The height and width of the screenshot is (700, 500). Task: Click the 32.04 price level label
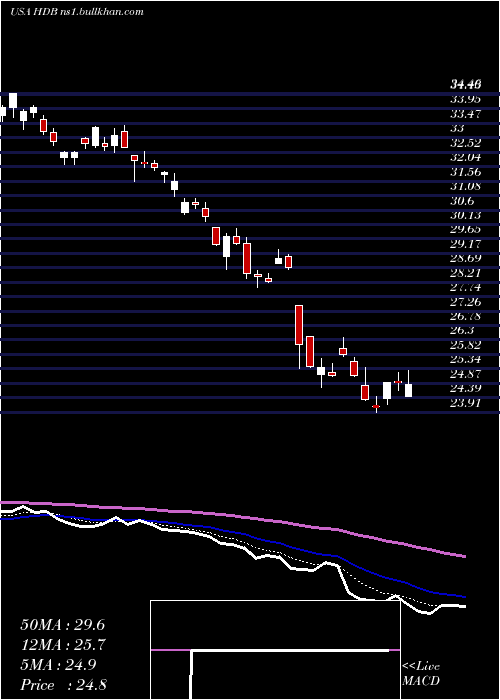465,157
